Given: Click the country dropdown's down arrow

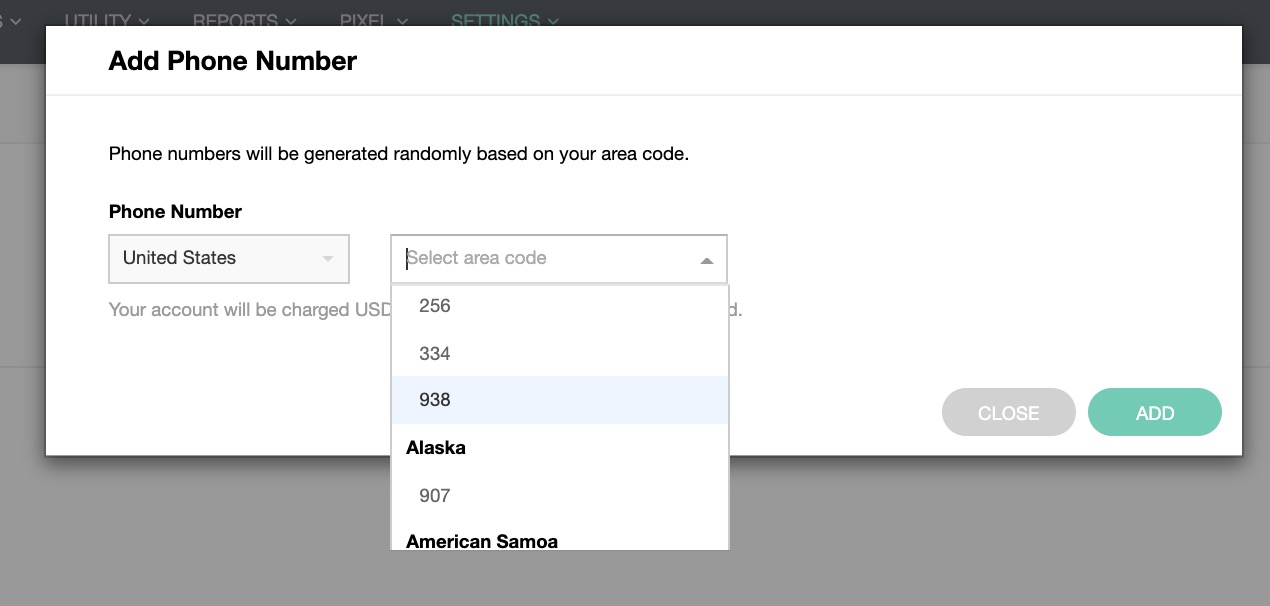Looking at the screenshot, I should tap(327, 260).
